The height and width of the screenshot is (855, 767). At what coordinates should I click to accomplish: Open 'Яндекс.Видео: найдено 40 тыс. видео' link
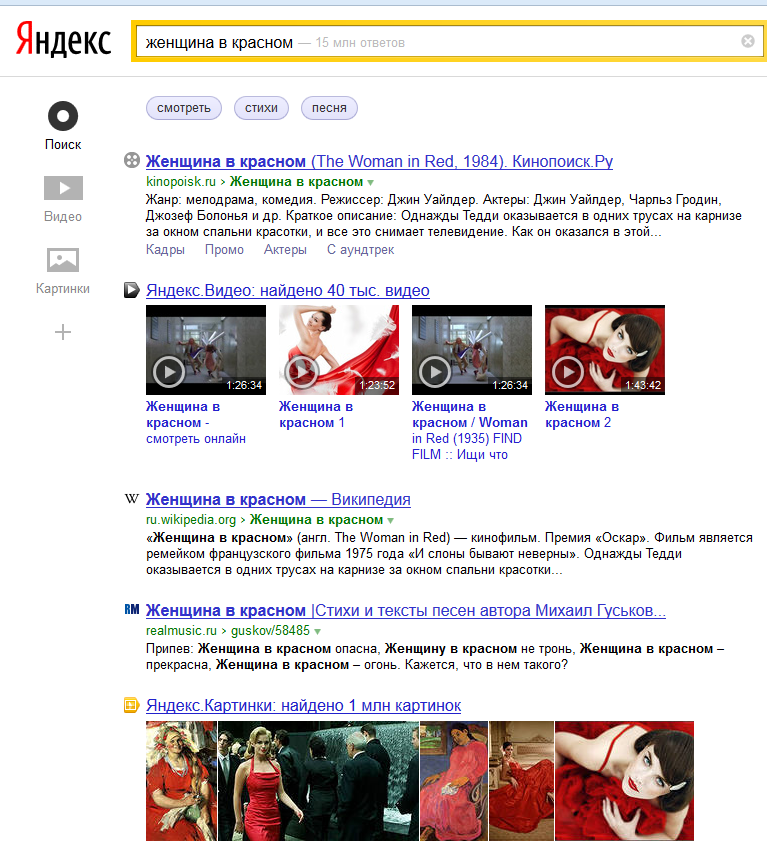(288, 290)
